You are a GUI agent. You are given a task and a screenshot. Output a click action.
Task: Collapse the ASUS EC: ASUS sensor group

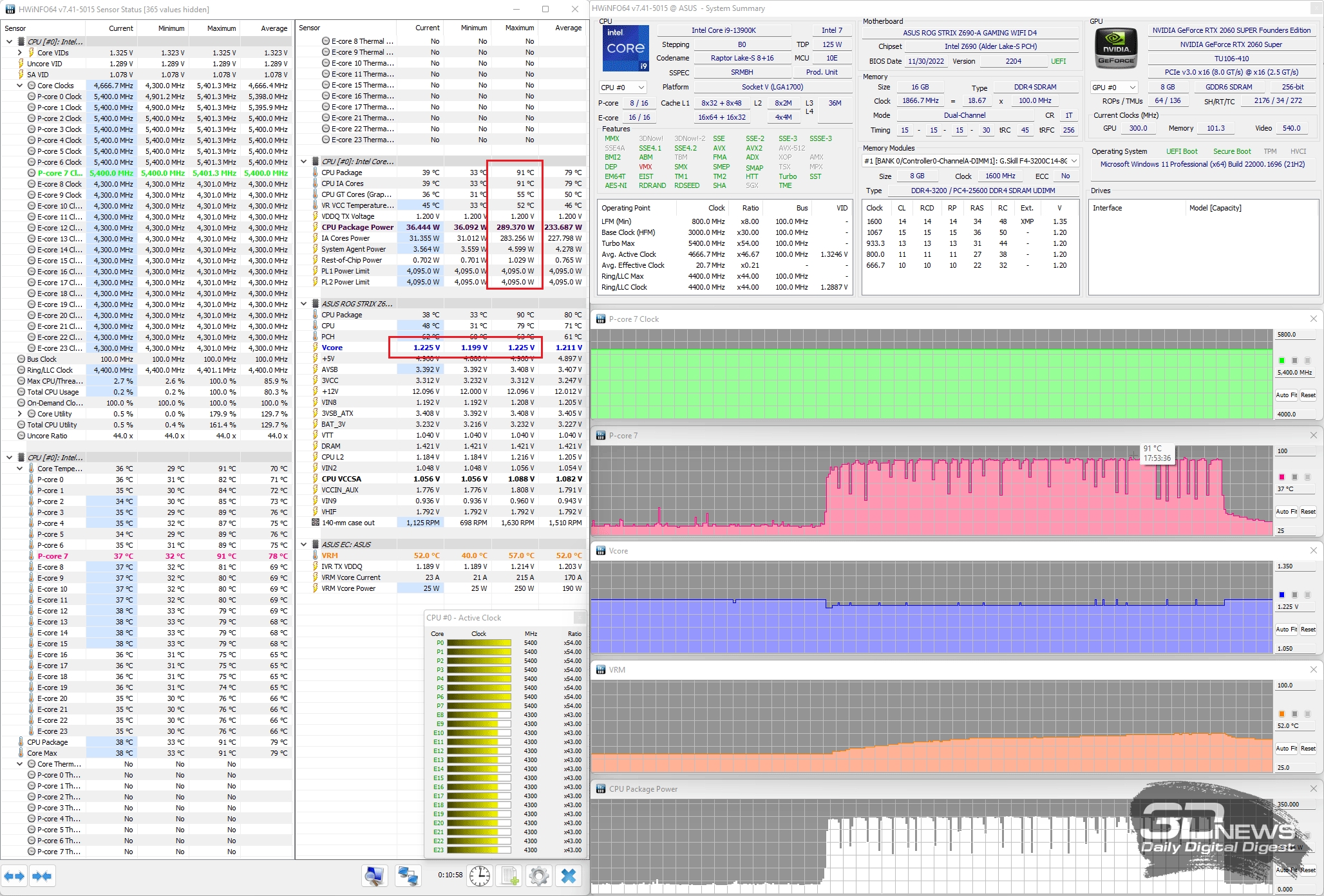click(304, 545)
